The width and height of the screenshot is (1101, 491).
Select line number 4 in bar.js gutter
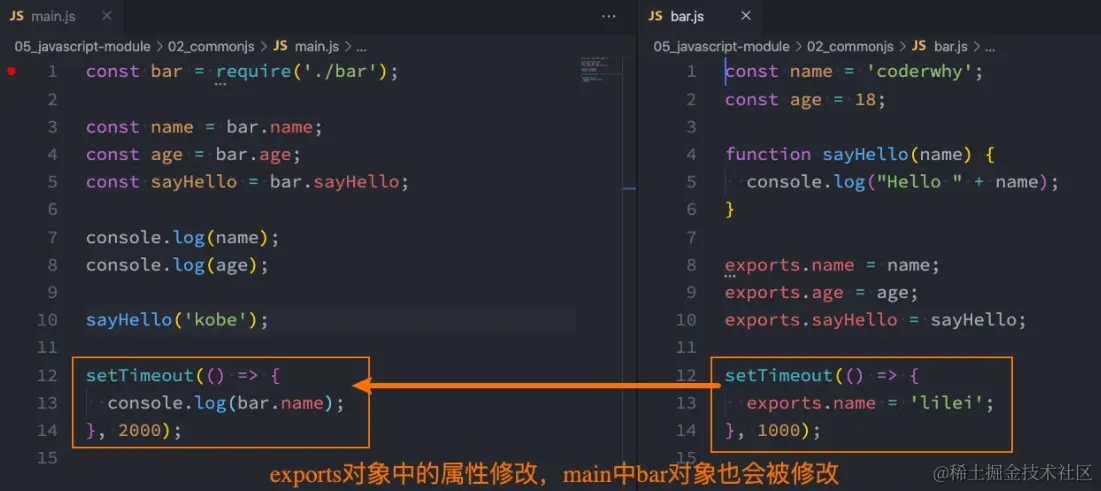(x=692, y=155)
